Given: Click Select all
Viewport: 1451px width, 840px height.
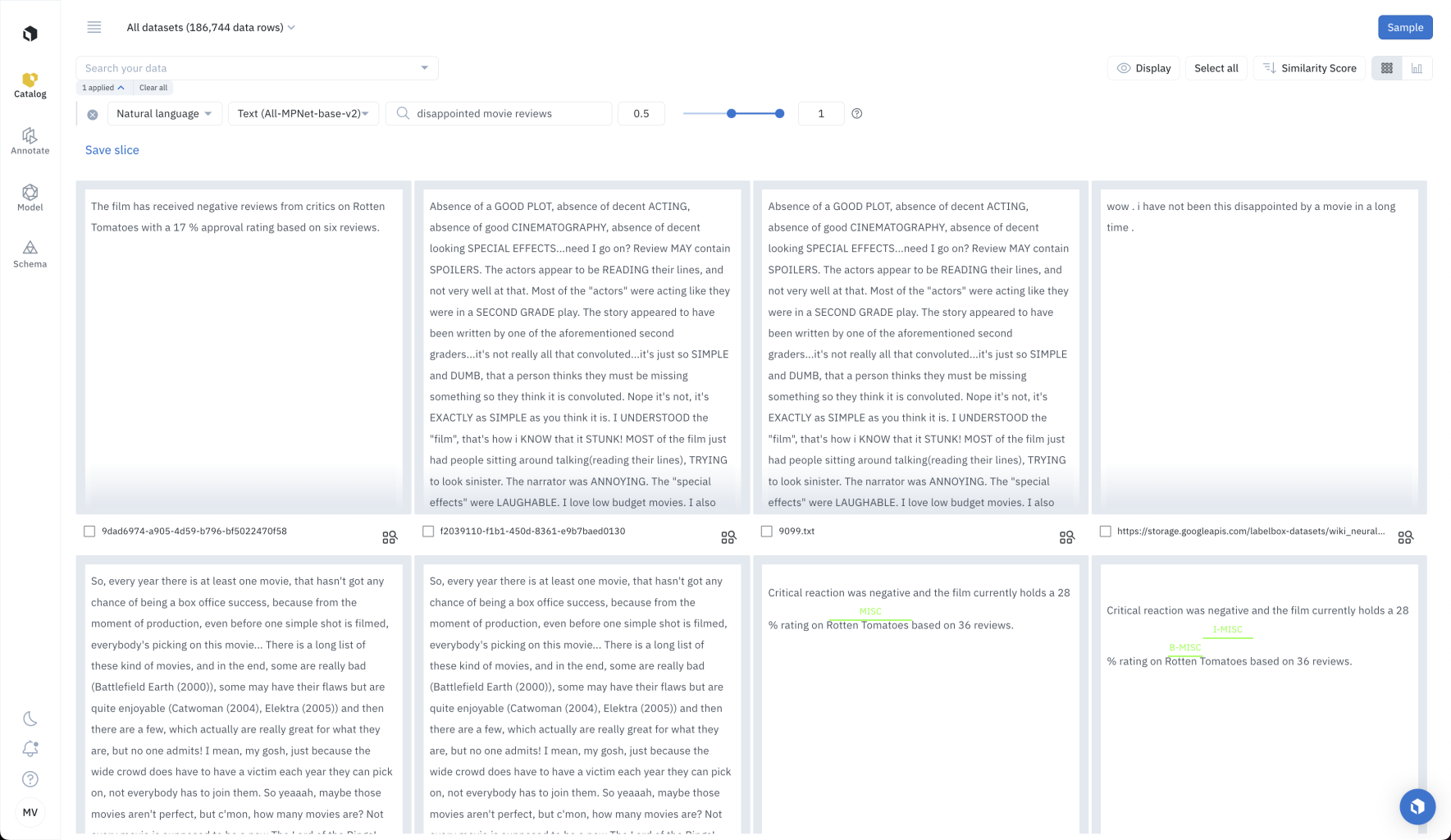Looking at the screenshot, I should (1216, 68).
